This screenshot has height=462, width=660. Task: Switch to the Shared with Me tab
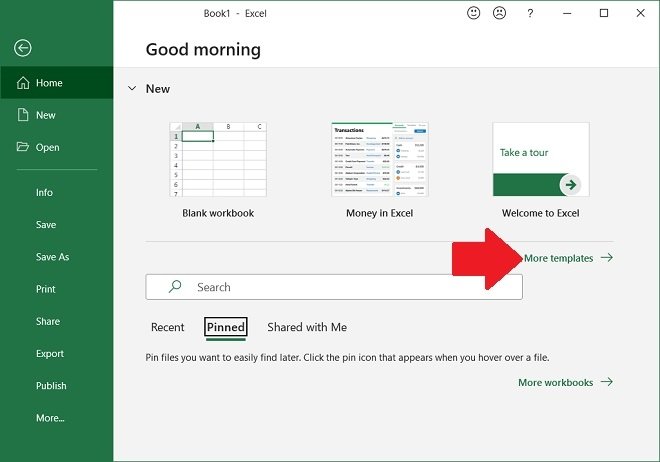307,327
